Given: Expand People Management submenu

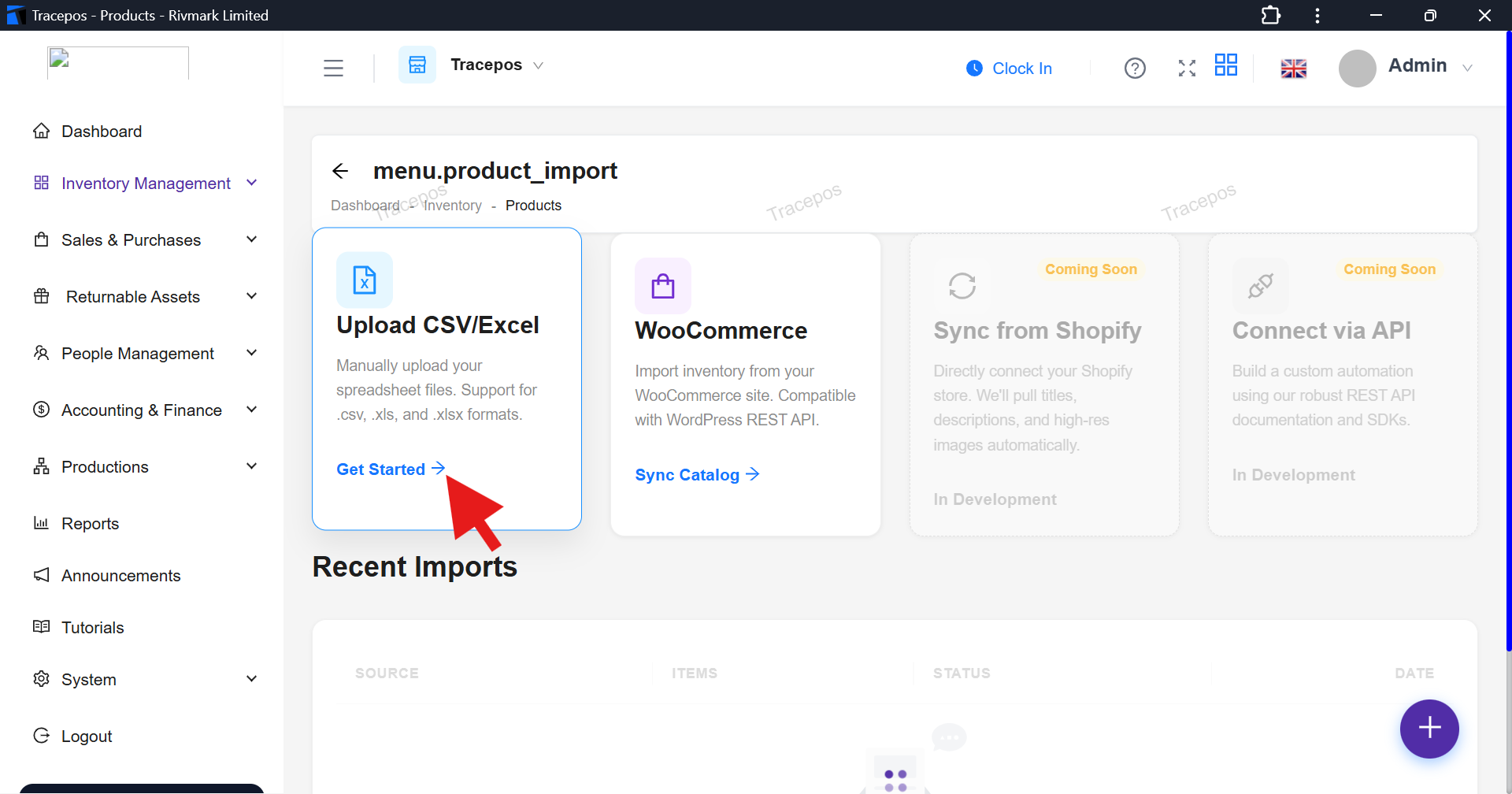Looking at the screenshot, I should (146, 354).
